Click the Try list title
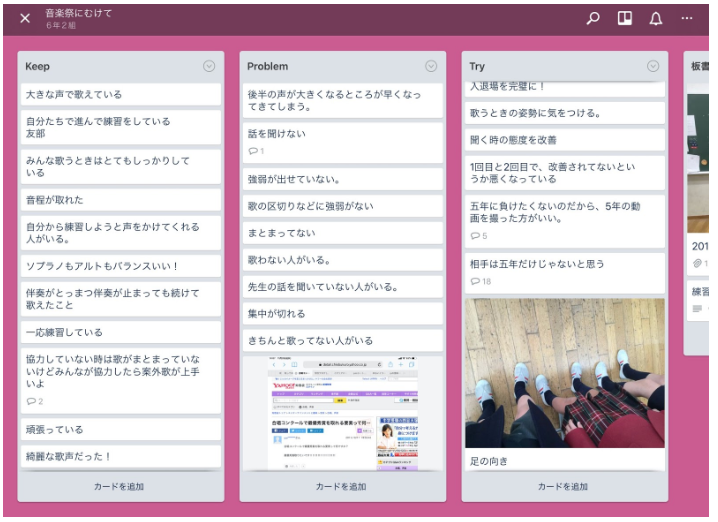The image size is (718, 522). click(477, 66)
